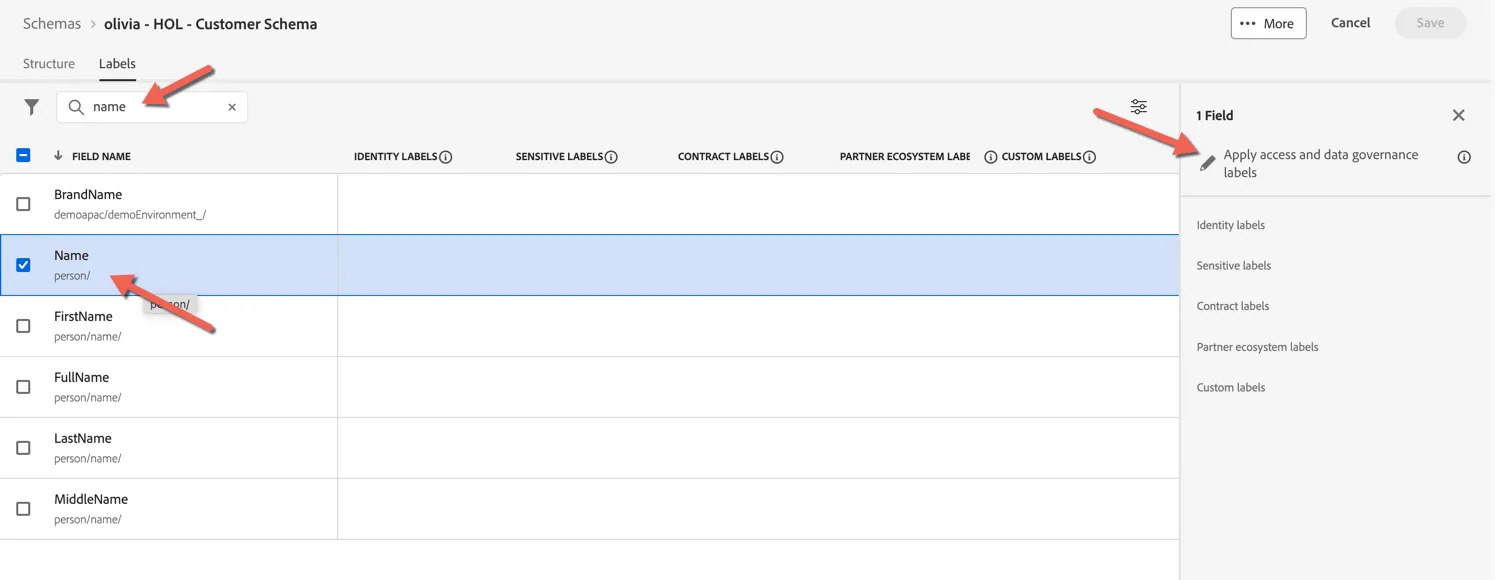The image size is (1495, 580).
Task: Open the filter funnel icon
Action: pos(32,107)
